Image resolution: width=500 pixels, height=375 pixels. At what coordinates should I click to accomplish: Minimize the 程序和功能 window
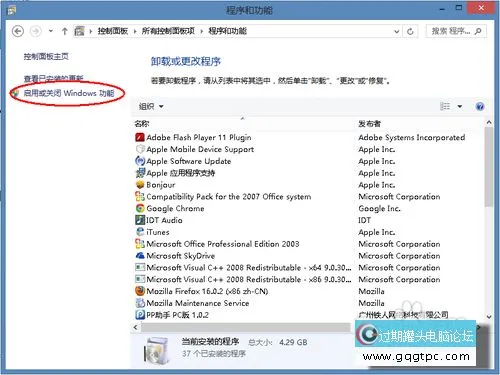(442, 9)
